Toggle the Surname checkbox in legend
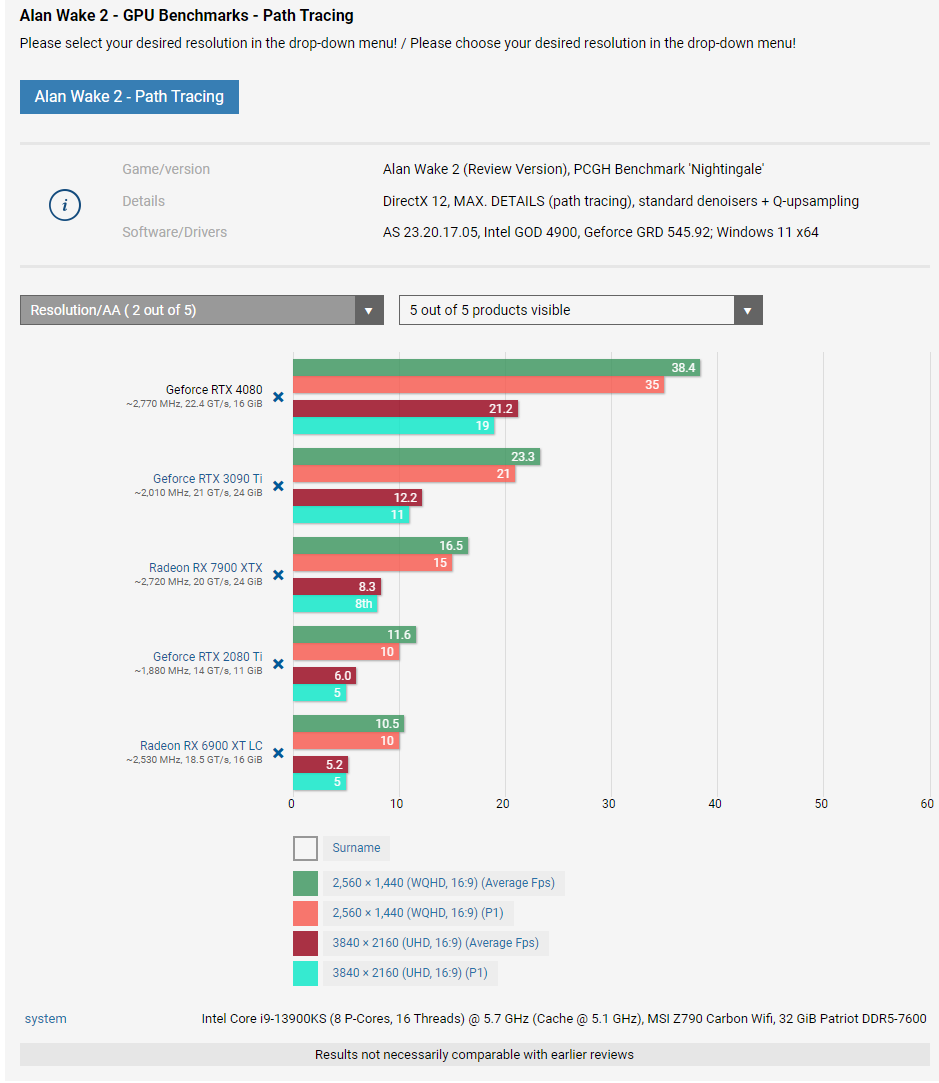This screenshot has height=1083, width=939. pos(305,848)
